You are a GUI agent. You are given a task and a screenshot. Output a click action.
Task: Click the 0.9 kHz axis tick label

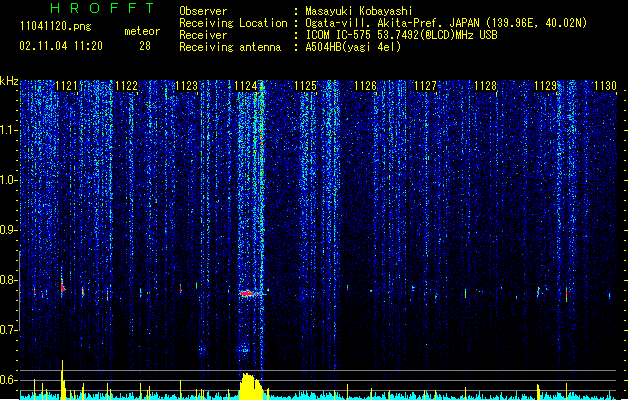[8, 230]
